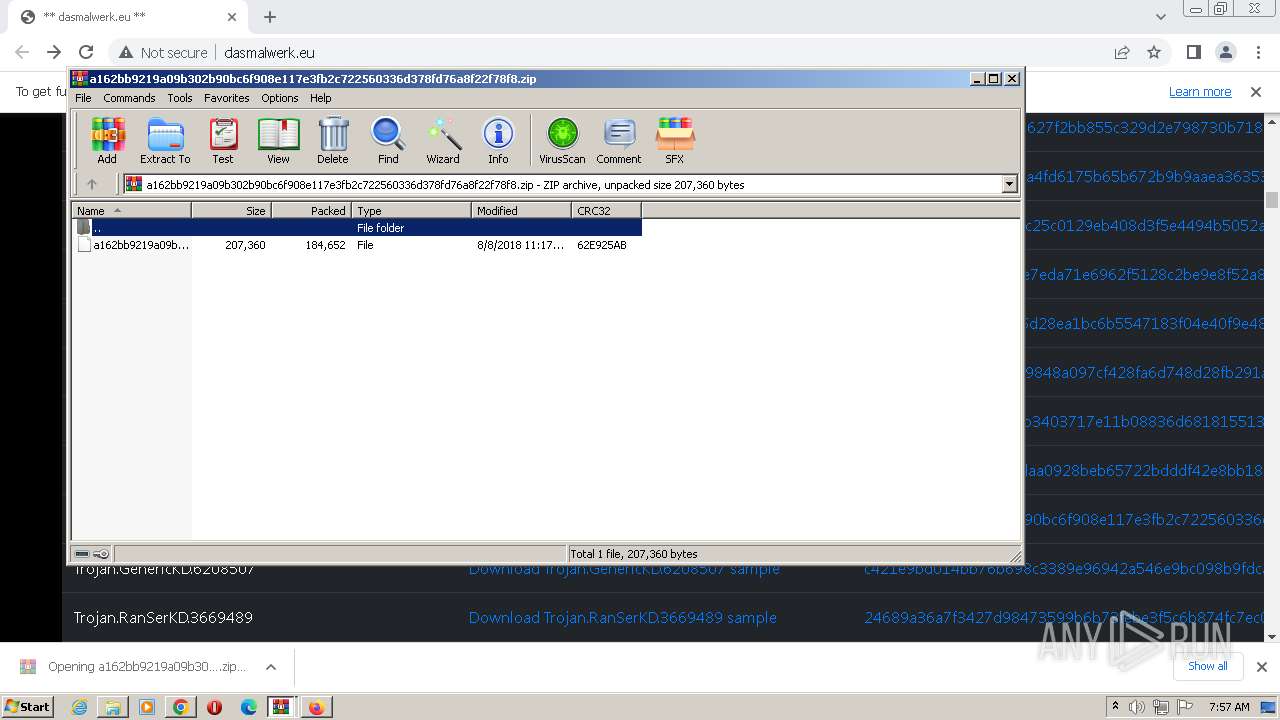
Task: Expand the archive path dropdown
Action: tap(1009, 184)
